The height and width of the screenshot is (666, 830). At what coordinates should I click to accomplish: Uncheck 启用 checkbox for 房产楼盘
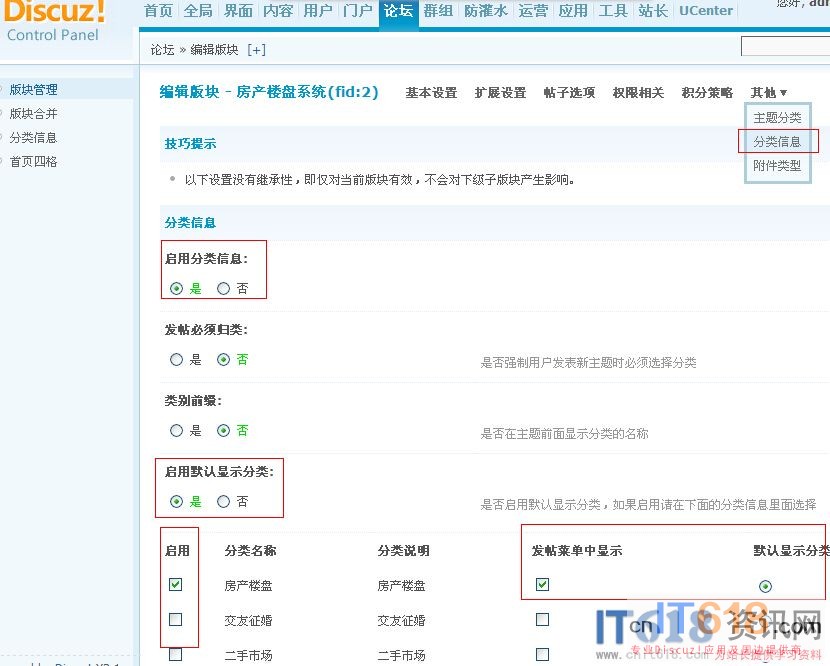tap(176, 584)
